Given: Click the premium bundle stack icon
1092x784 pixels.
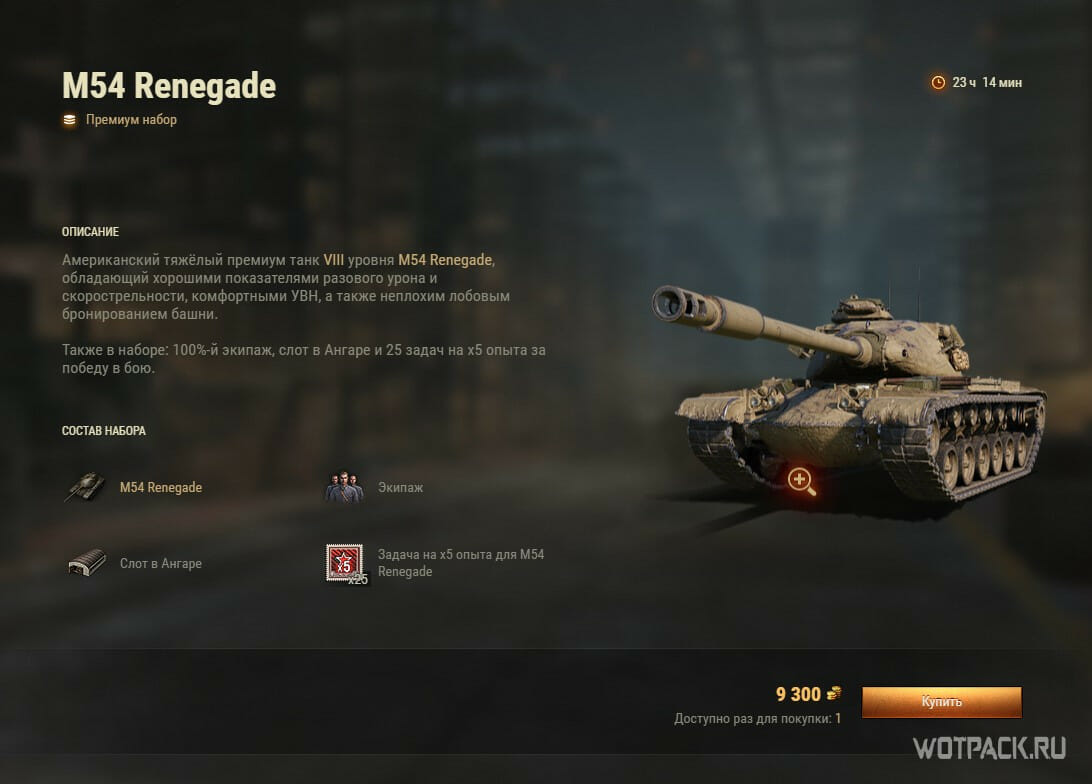Looking at the screenshot, I should tap(70, 120).
